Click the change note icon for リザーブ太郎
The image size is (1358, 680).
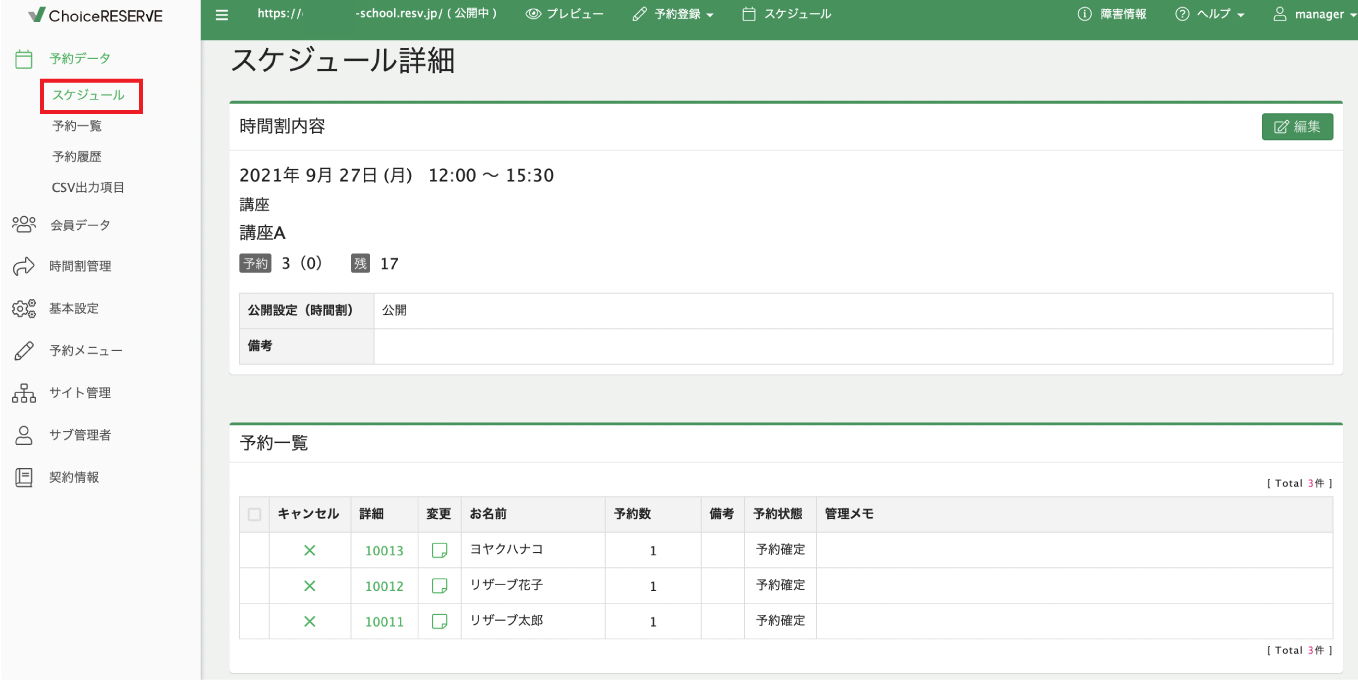[x=439, y=621]
